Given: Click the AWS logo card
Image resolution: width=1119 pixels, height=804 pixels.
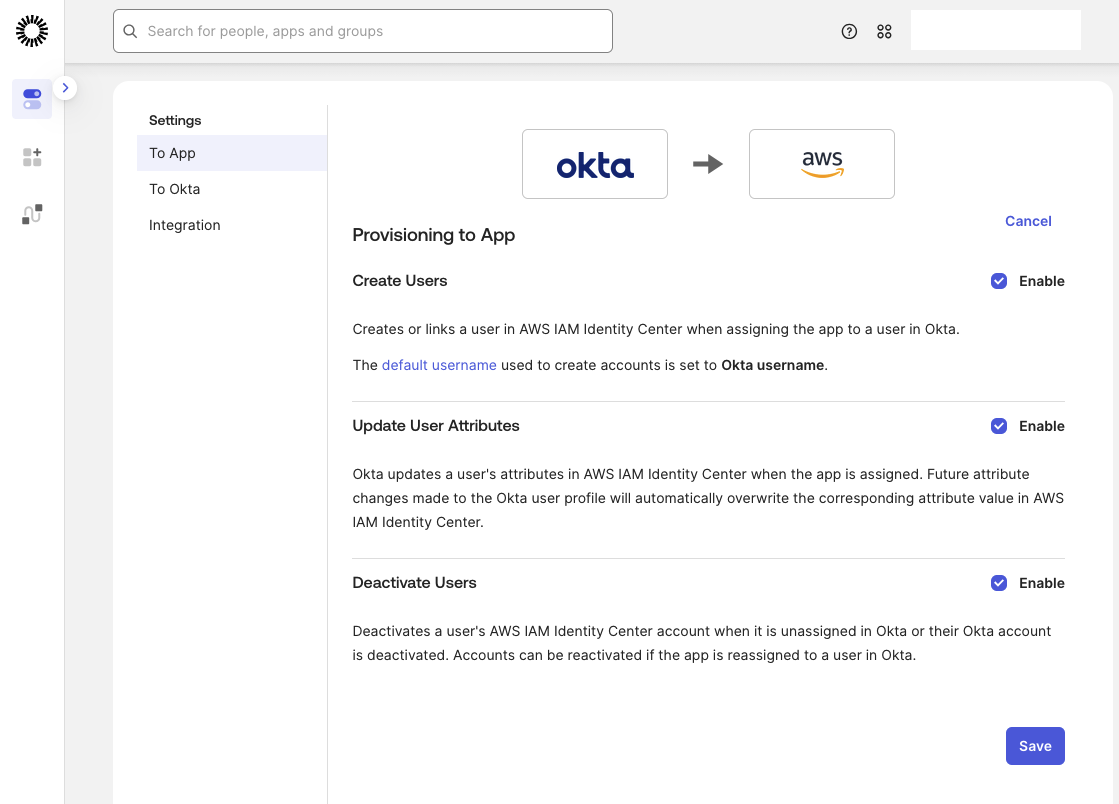Looking at the screenshot, I should [x=821, y=164].
